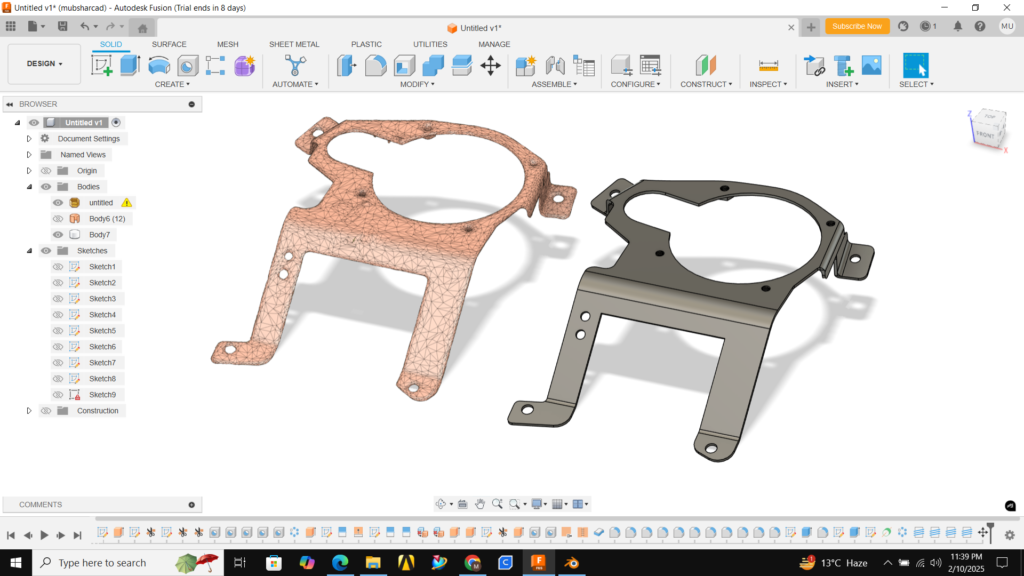The image size is (1024, 576).
Task: Click the Fillet tool in Modify
Action: 376,66
